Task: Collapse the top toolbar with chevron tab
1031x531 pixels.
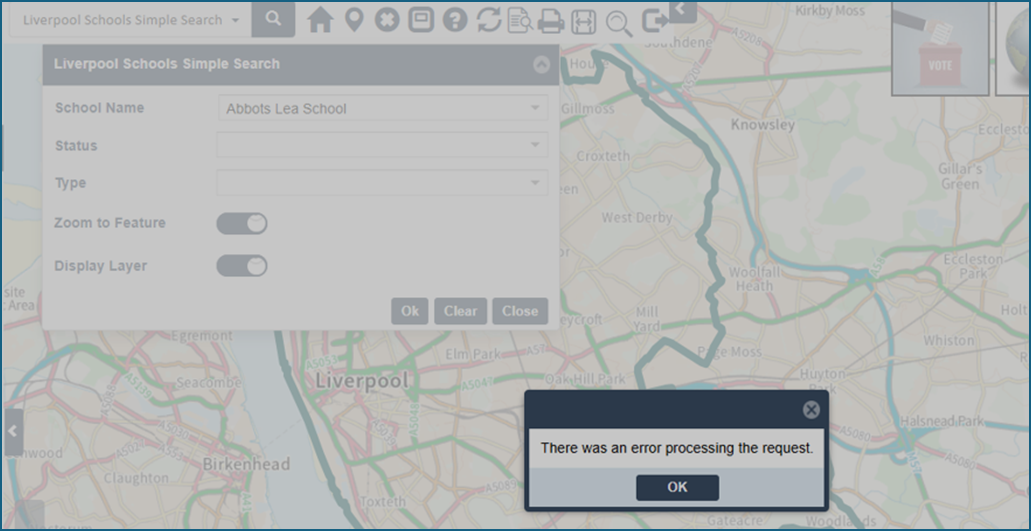Action: [x=683, y=10]
